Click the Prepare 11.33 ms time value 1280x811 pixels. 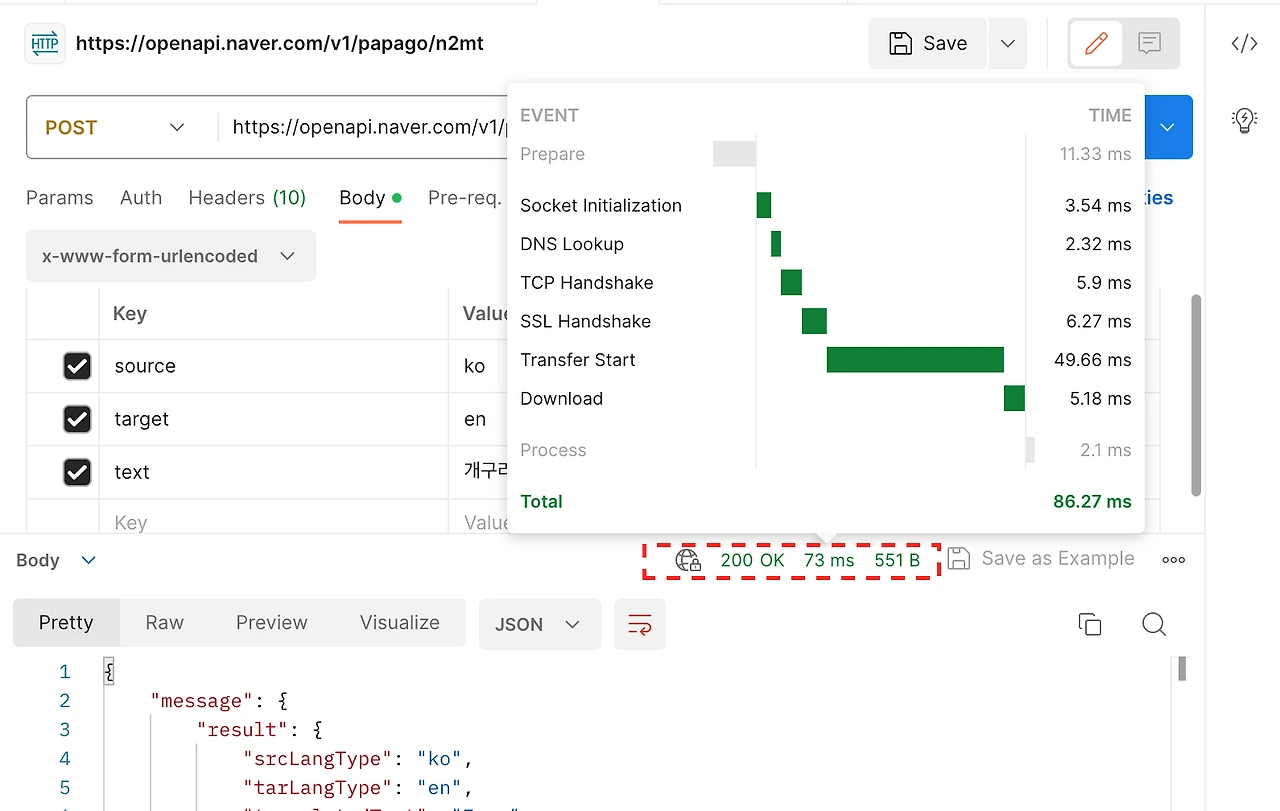click(1096, 154)
